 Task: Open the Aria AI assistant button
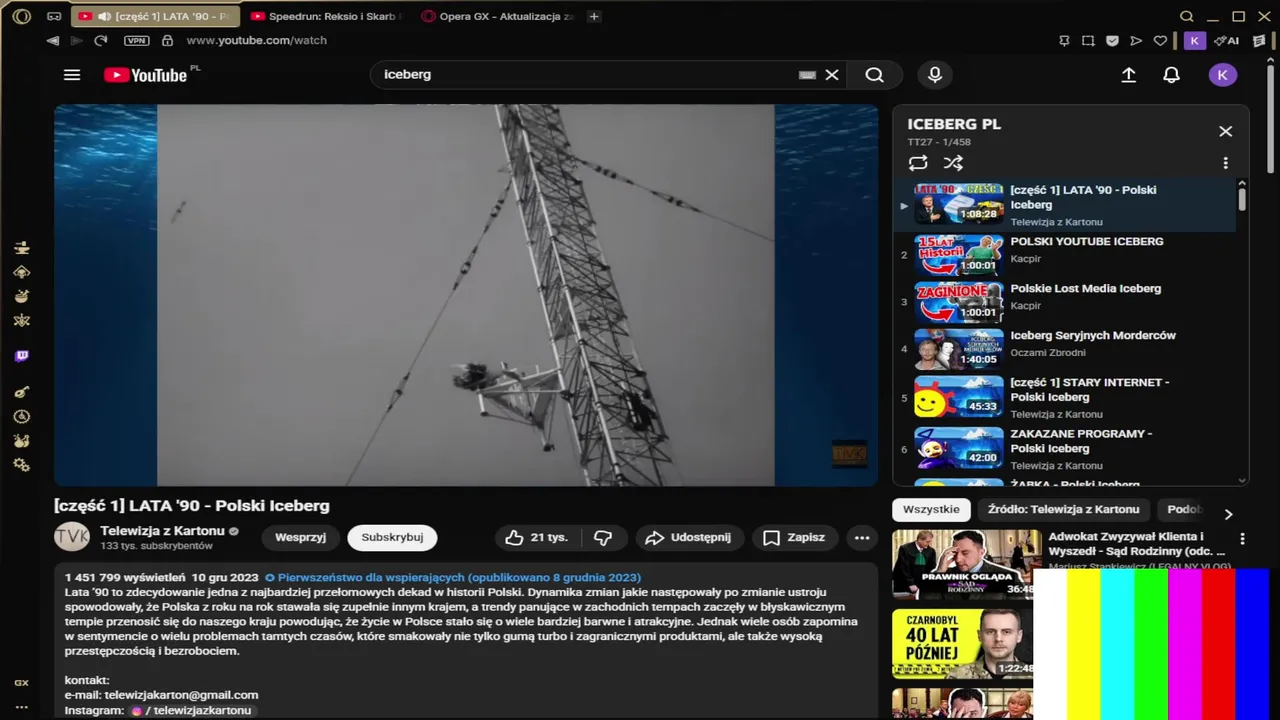pyautogui.click(x=1227, y=41)
